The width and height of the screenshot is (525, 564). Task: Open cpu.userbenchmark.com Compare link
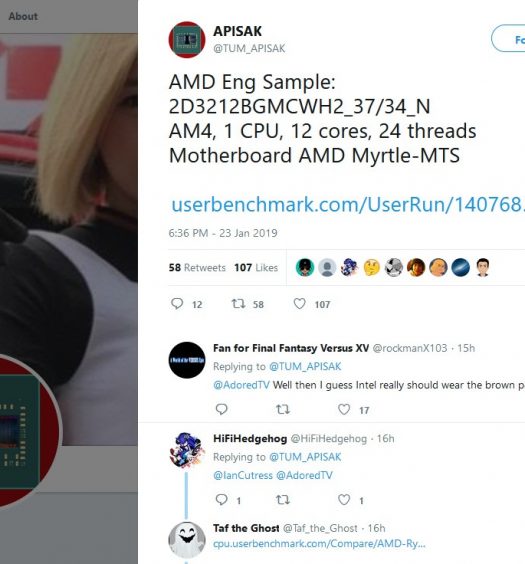319,544
